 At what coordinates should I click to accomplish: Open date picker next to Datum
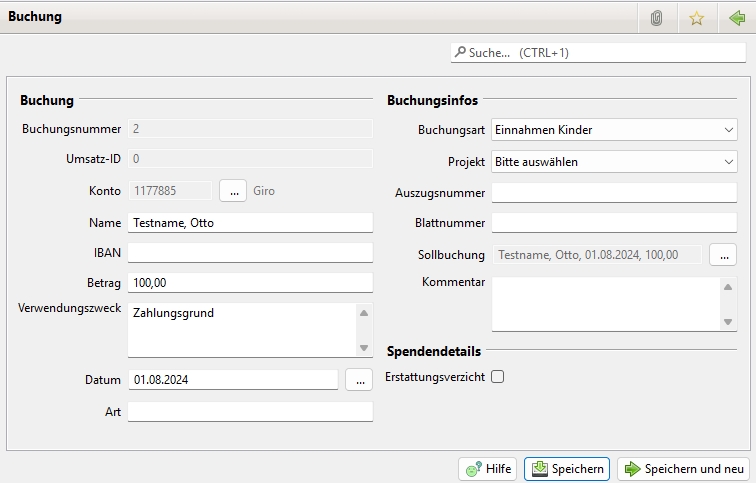click(359, 380)
